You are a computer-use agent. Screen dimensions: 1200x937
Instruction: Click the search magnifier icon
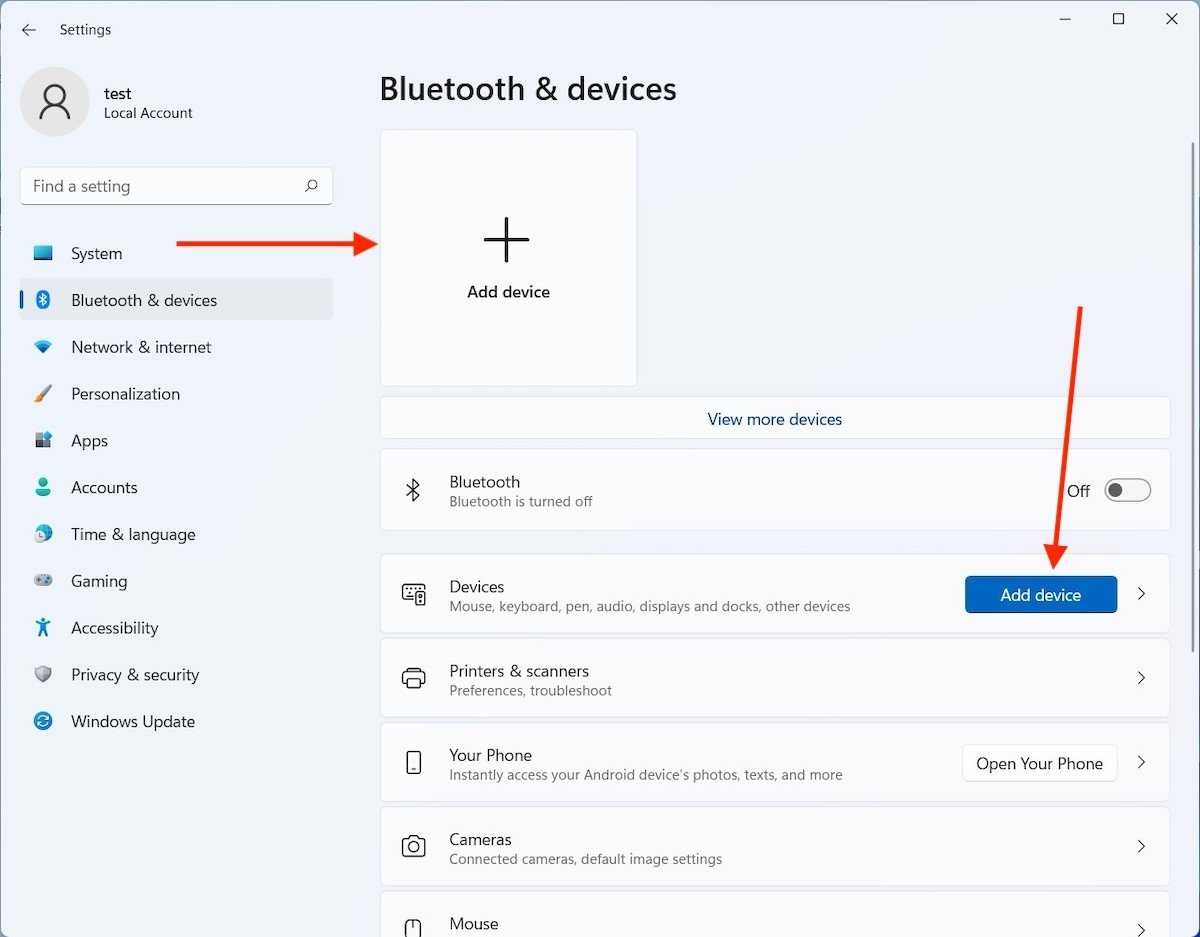(x=311, y=186)
